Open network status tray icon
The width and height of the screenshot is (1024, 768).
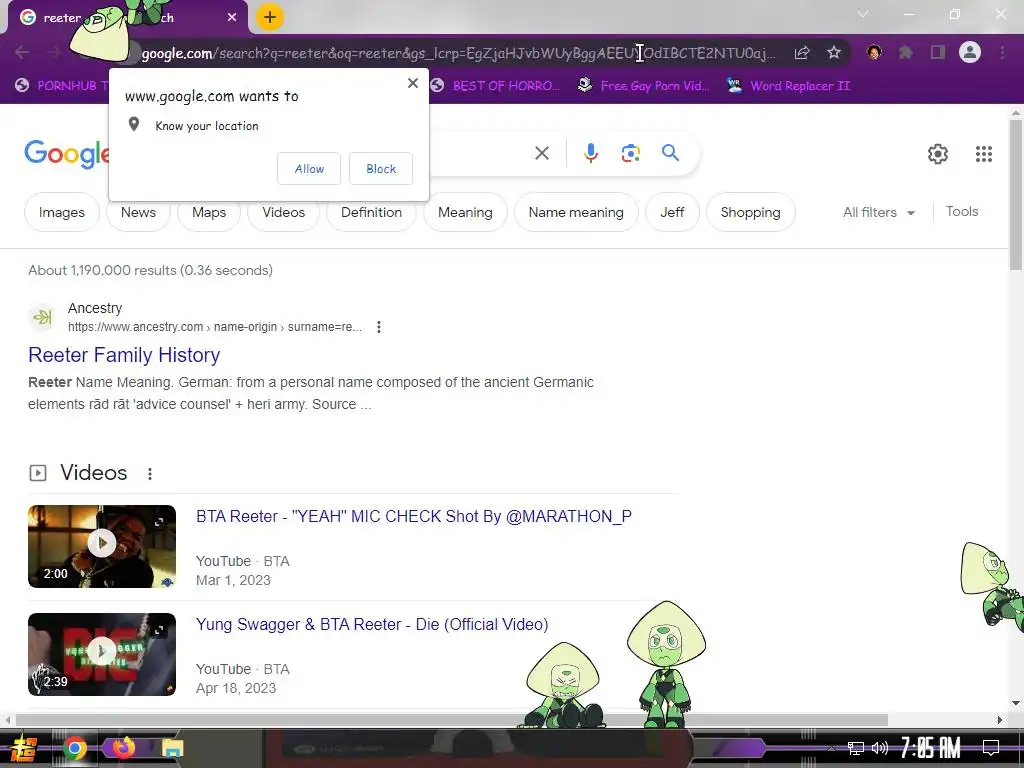(x=856, y=748)
